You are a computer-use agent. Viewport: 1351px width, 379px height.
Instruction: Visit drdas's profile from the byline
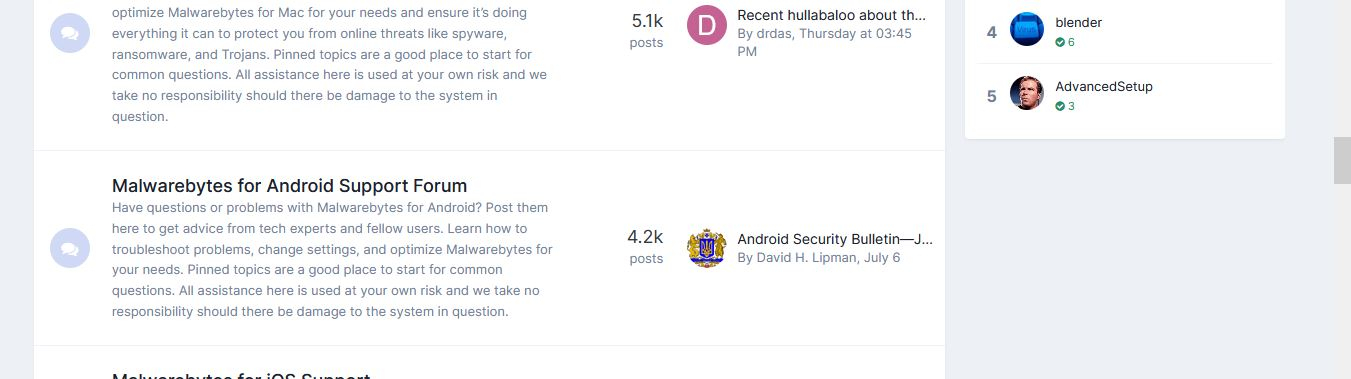coord(774,33)
